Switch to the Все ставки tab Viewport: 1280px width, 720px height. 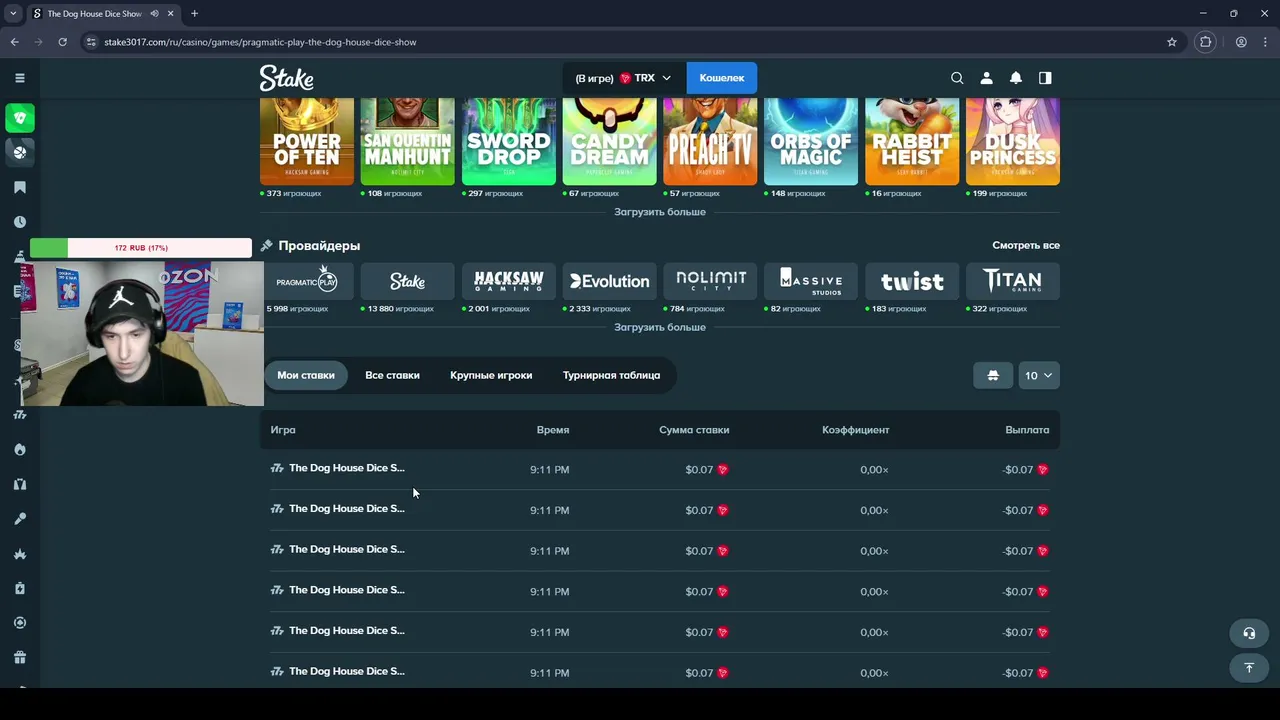392,375
